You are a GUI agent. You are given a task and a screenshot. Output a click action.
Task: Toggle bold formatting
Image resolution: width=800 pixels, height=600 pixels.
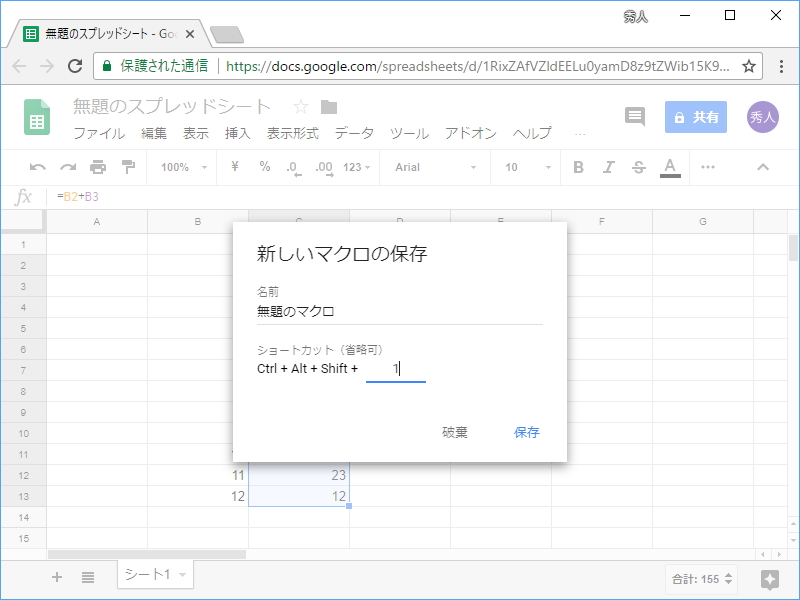click(x=577, y=167)
